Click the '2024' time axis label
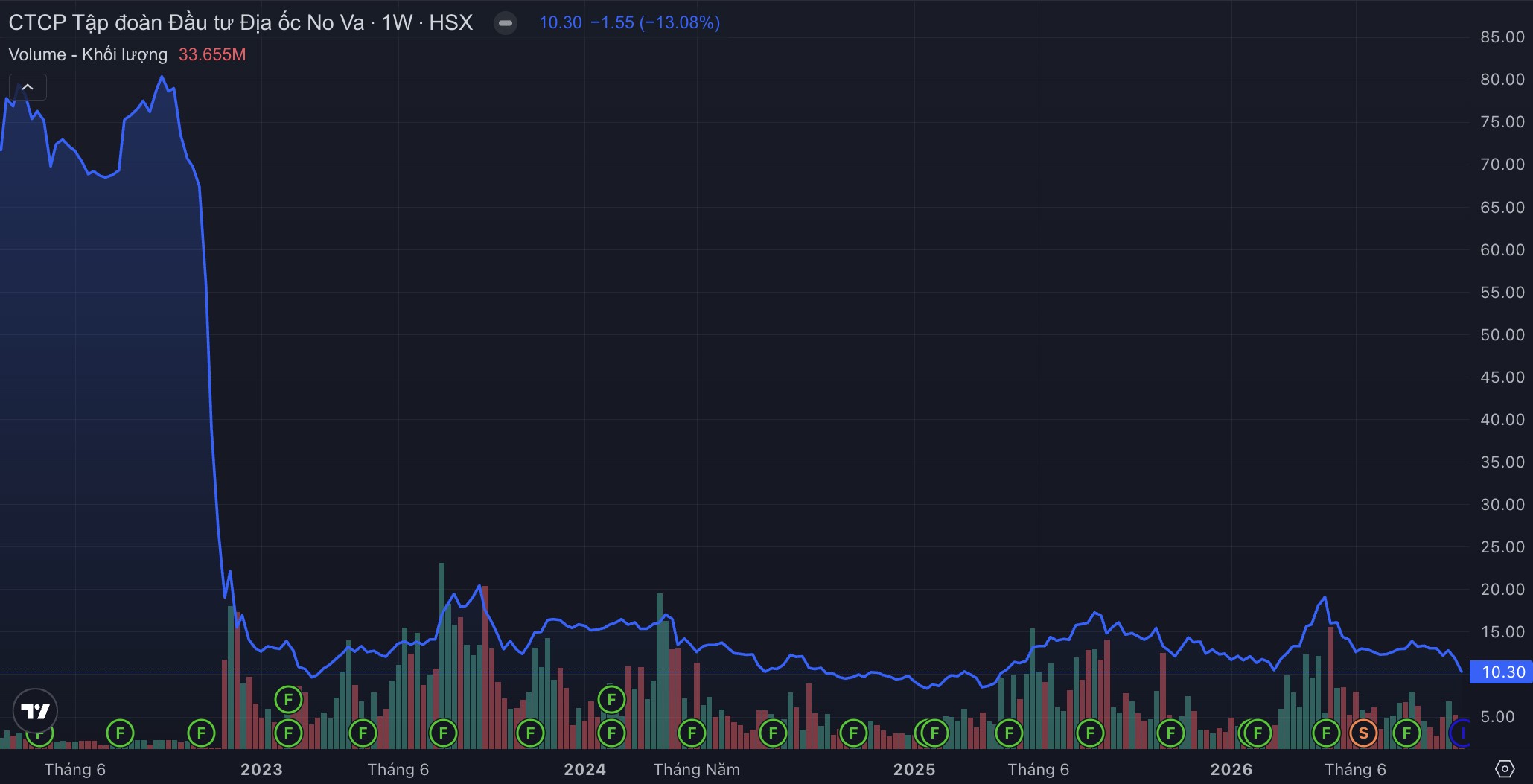The width and height of the screenshot is (1533, 784). point(584,769)
